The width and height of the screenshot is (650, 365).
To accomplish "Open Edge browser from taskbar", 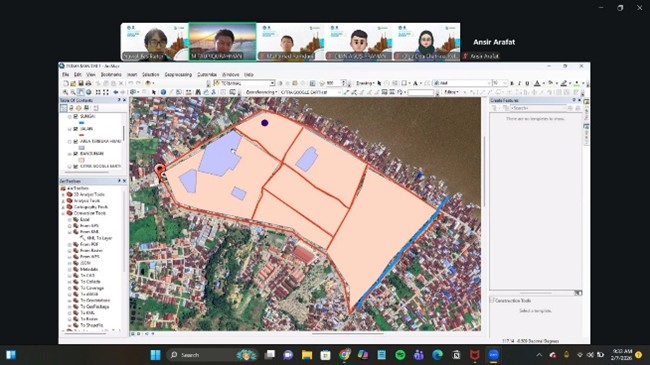I will [437, 355].
